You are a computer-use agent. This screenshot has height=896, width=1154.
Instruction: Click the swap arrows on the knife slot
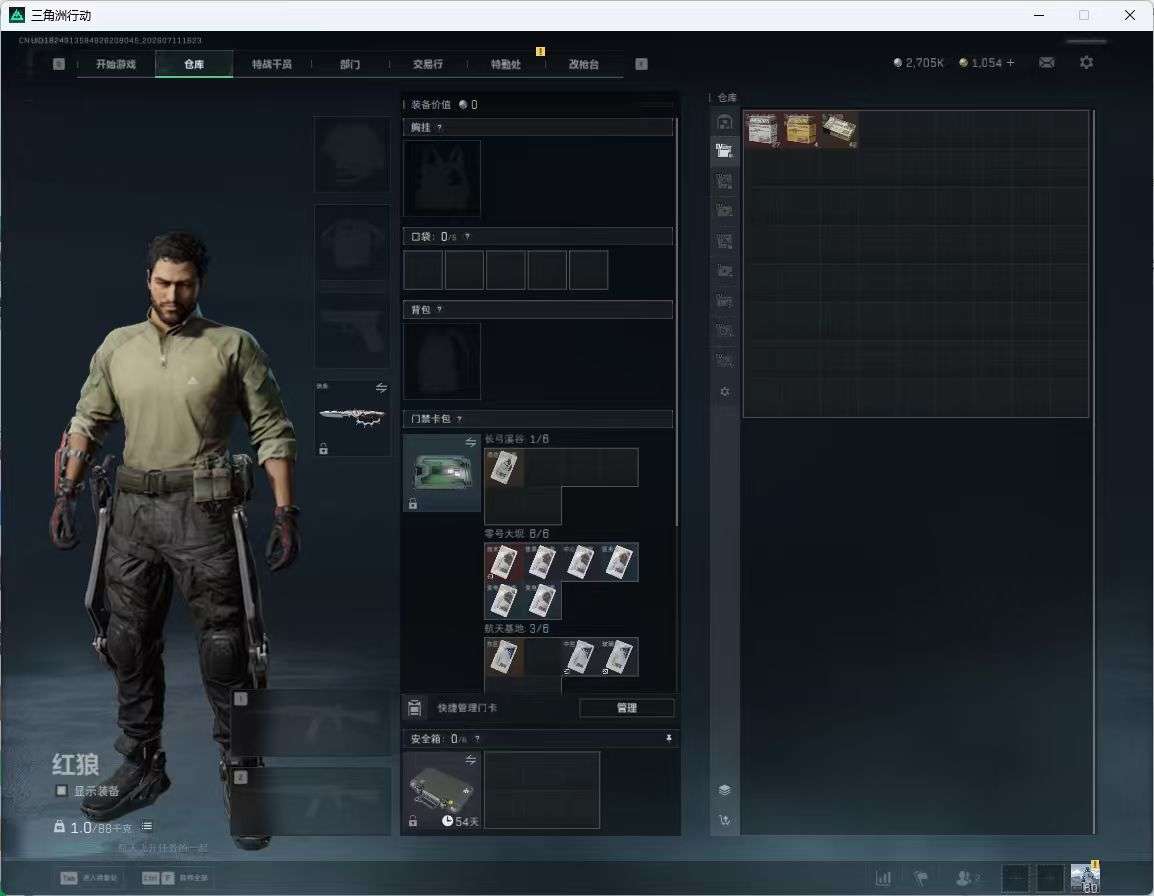[381, 388]
